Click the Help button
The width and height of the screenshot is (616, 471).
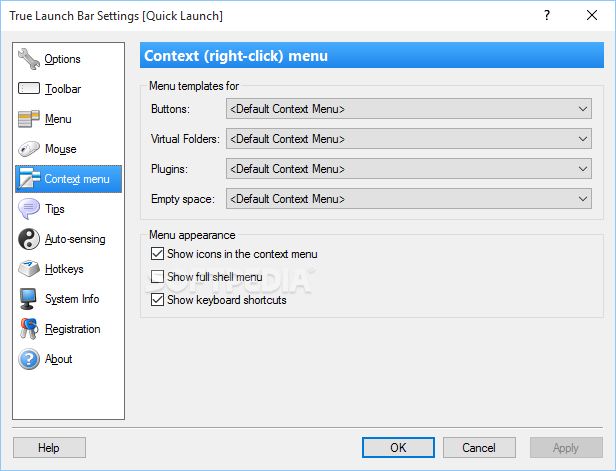tap(49, 447)
